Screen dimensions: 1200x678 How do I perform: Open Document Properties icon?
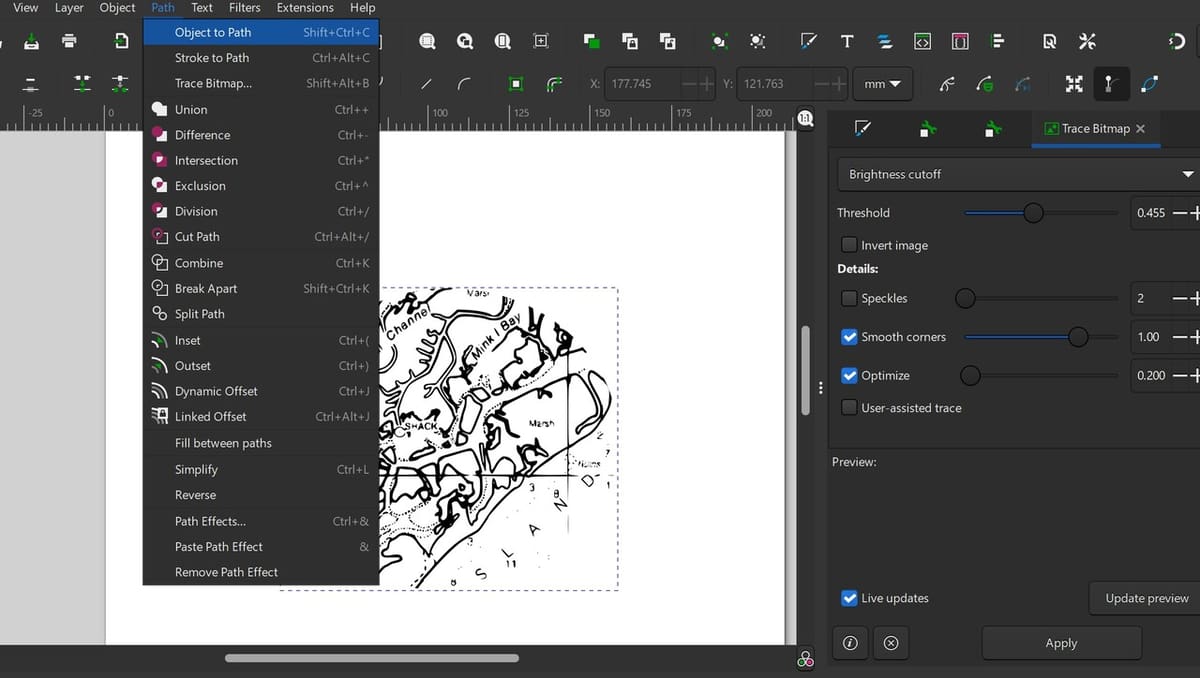(1049, 41)
